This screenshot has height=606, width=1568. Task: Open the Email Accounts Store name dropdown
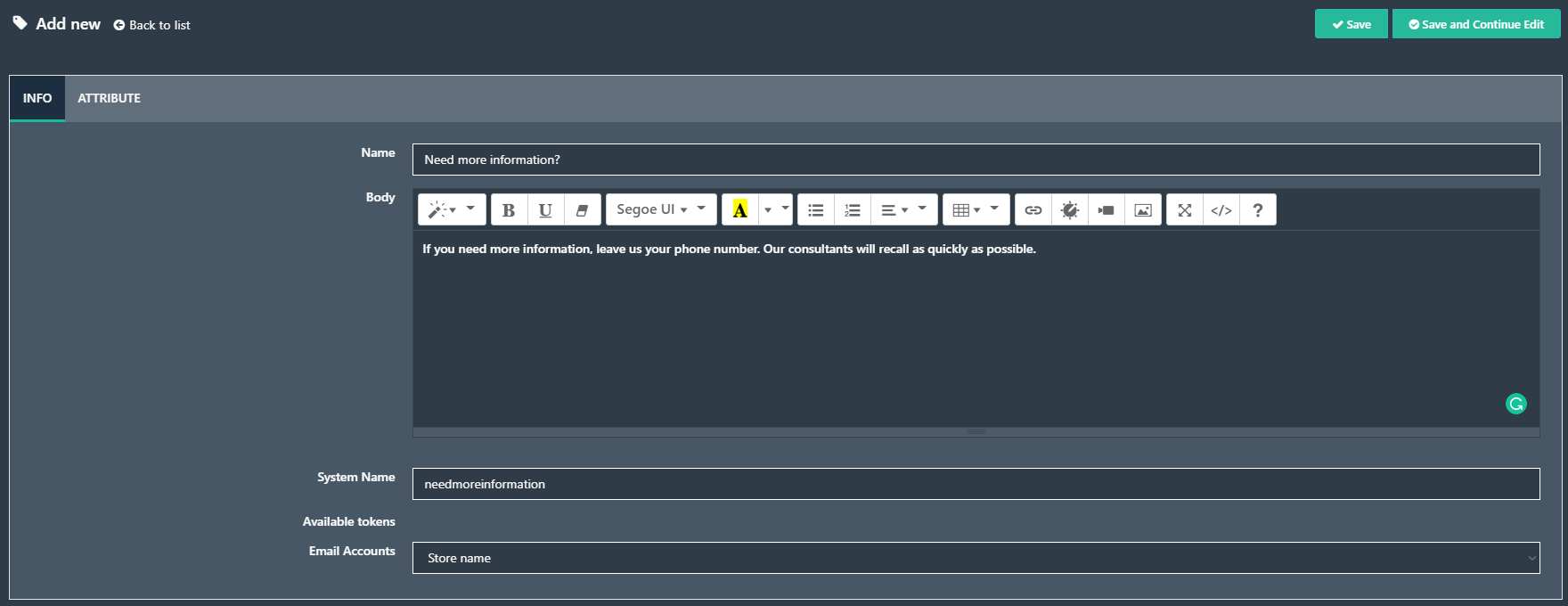(976, 558)
